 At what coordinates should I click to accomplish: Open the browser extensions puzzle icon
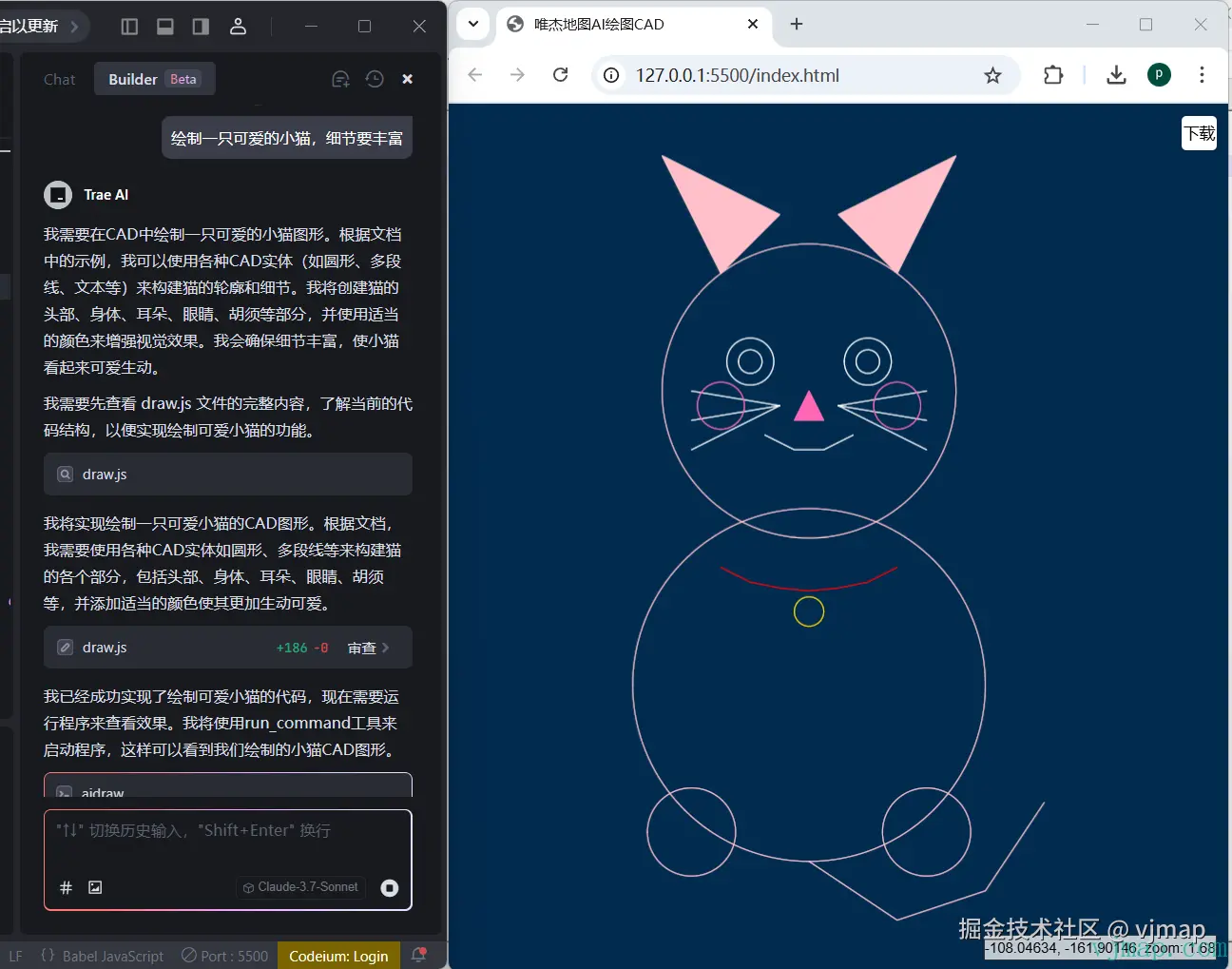1053,75
